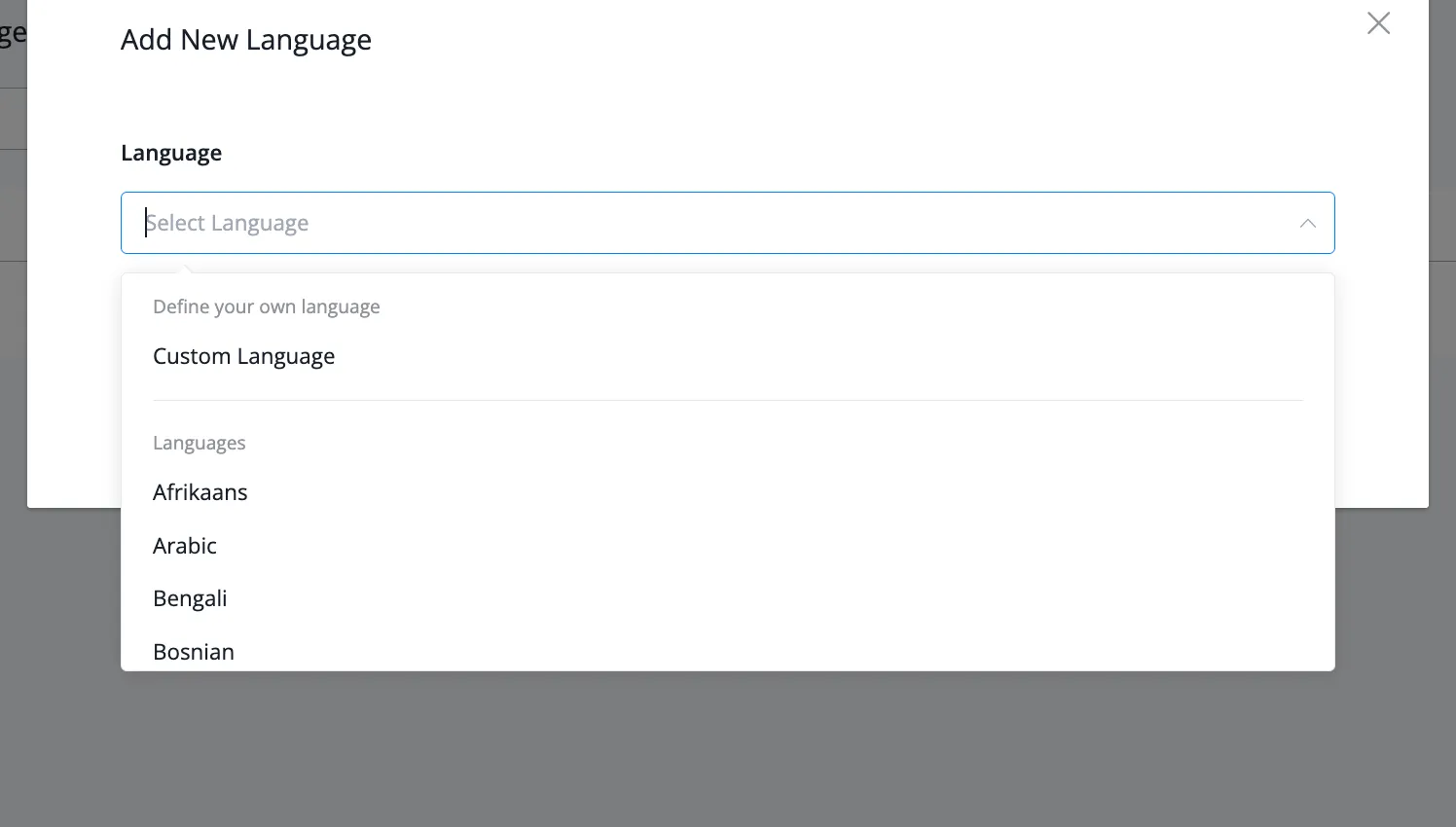Select Bengali language option

tap(727, 598)
